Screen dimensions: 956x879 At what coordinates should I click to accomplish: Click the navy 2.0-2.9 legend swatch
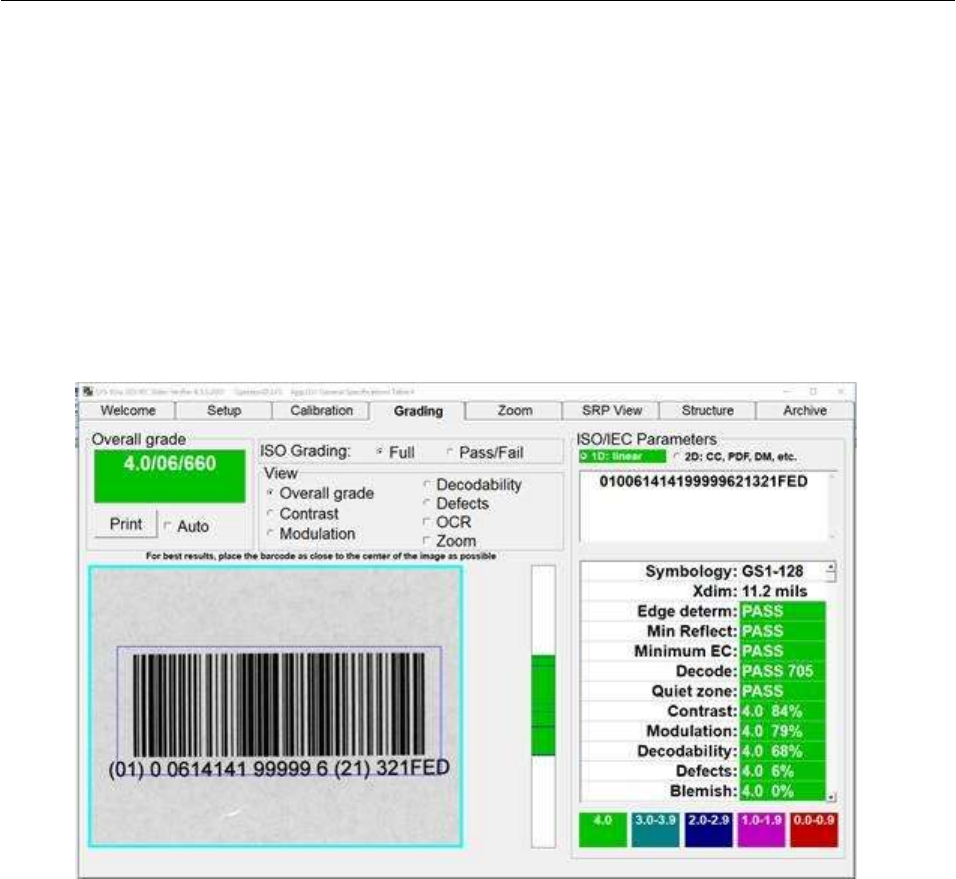click(x=708, y=830)
